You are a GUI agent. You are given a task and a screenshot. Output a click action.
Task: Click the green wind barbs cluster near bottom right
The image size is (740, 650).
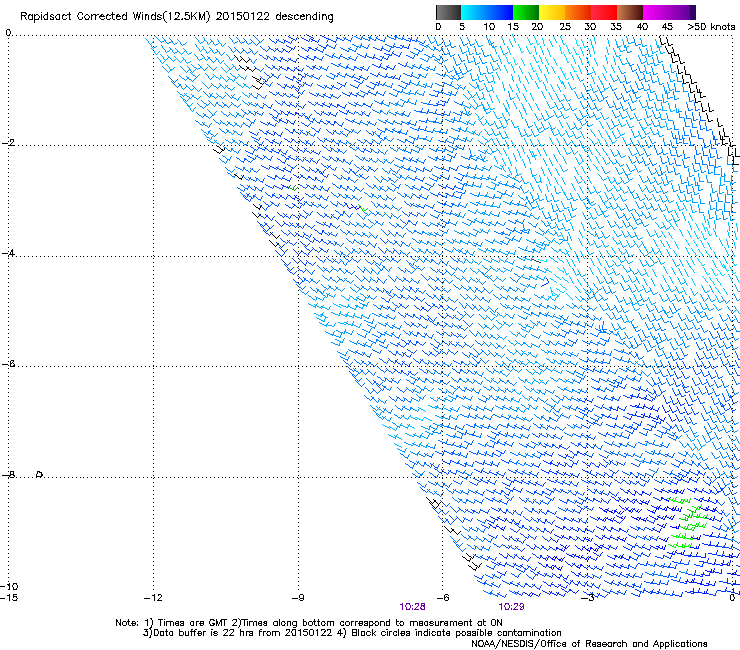(687, 524)
